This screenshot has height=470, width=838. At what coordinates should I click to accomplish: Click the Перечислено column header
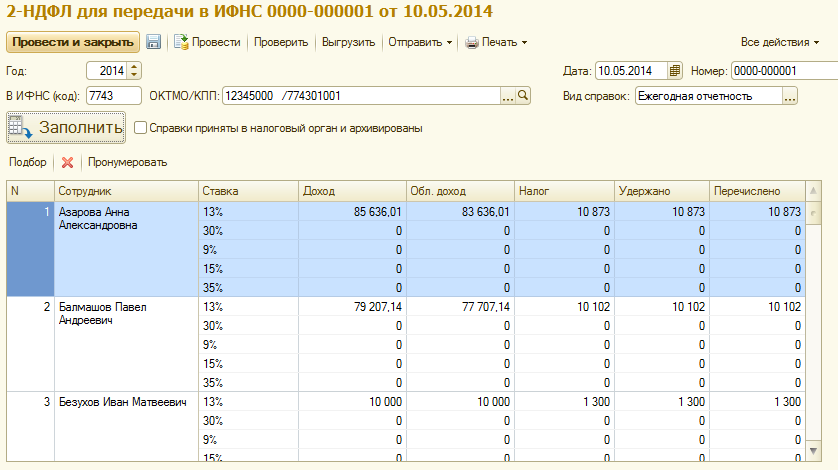click(757, 191)
